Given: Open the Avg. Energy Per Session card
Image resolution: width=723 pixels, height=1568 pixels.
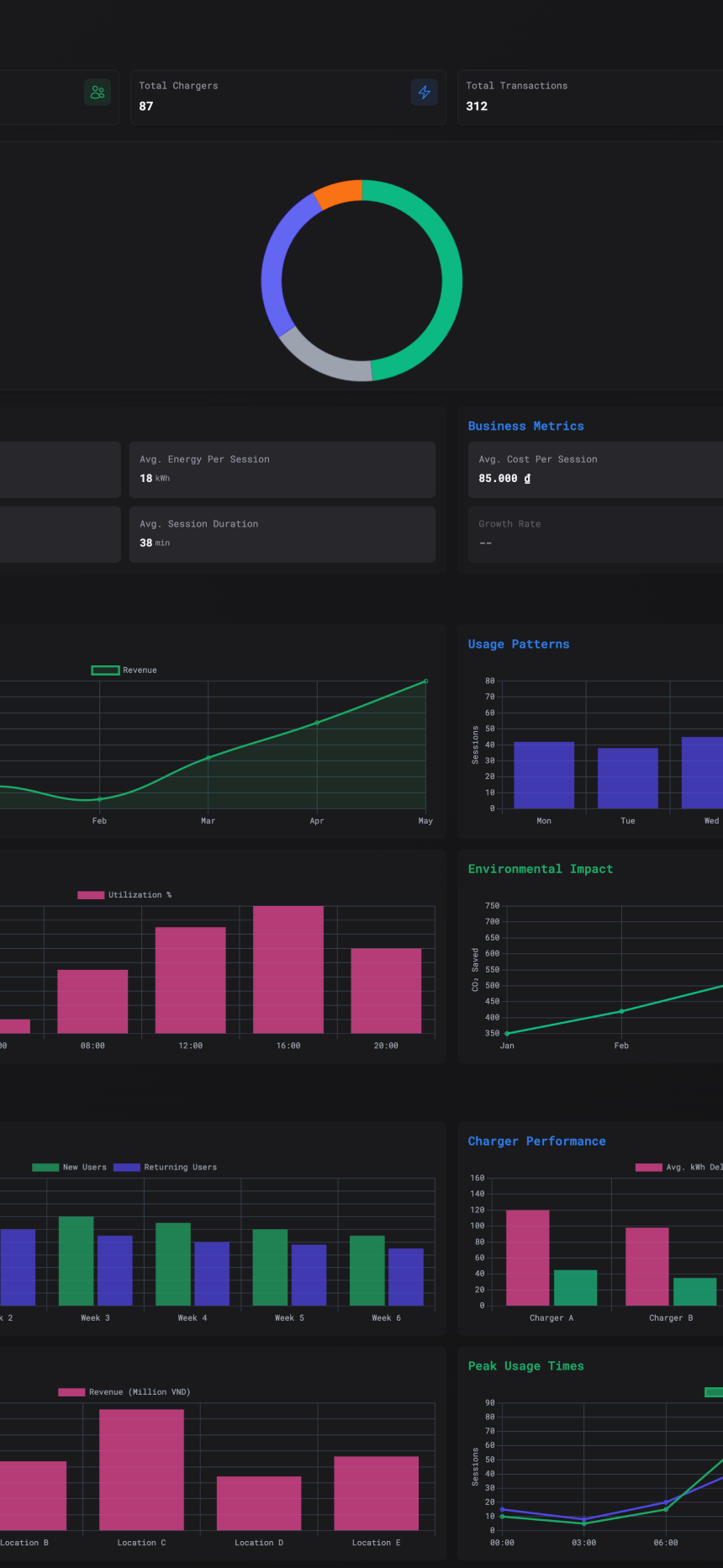Looking at the screenshot, I should click(282, 469).
